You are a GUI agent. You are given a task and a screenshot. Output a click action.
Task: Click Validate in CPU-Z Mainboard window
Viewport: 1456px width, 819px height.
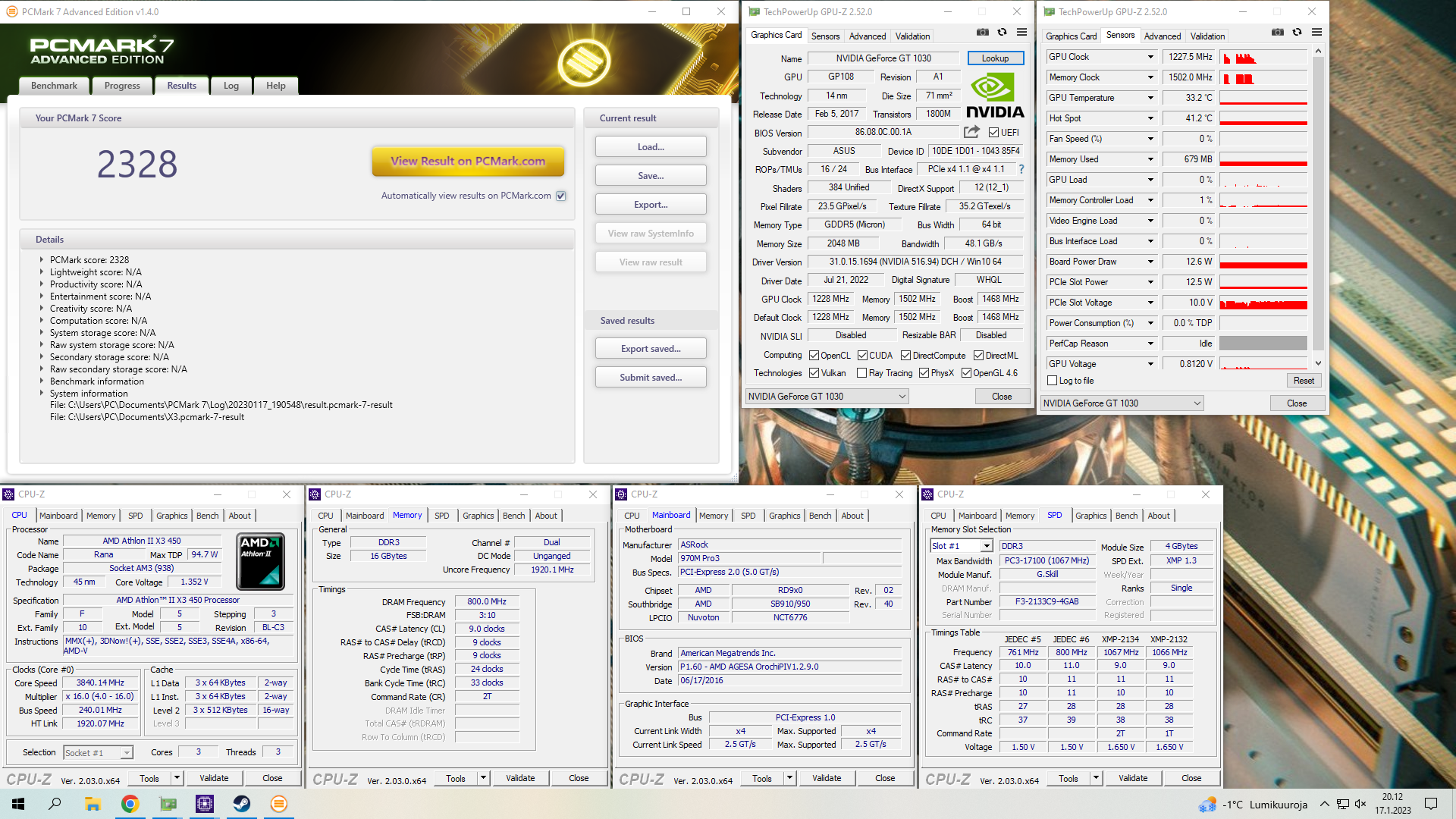click(827, 778)
